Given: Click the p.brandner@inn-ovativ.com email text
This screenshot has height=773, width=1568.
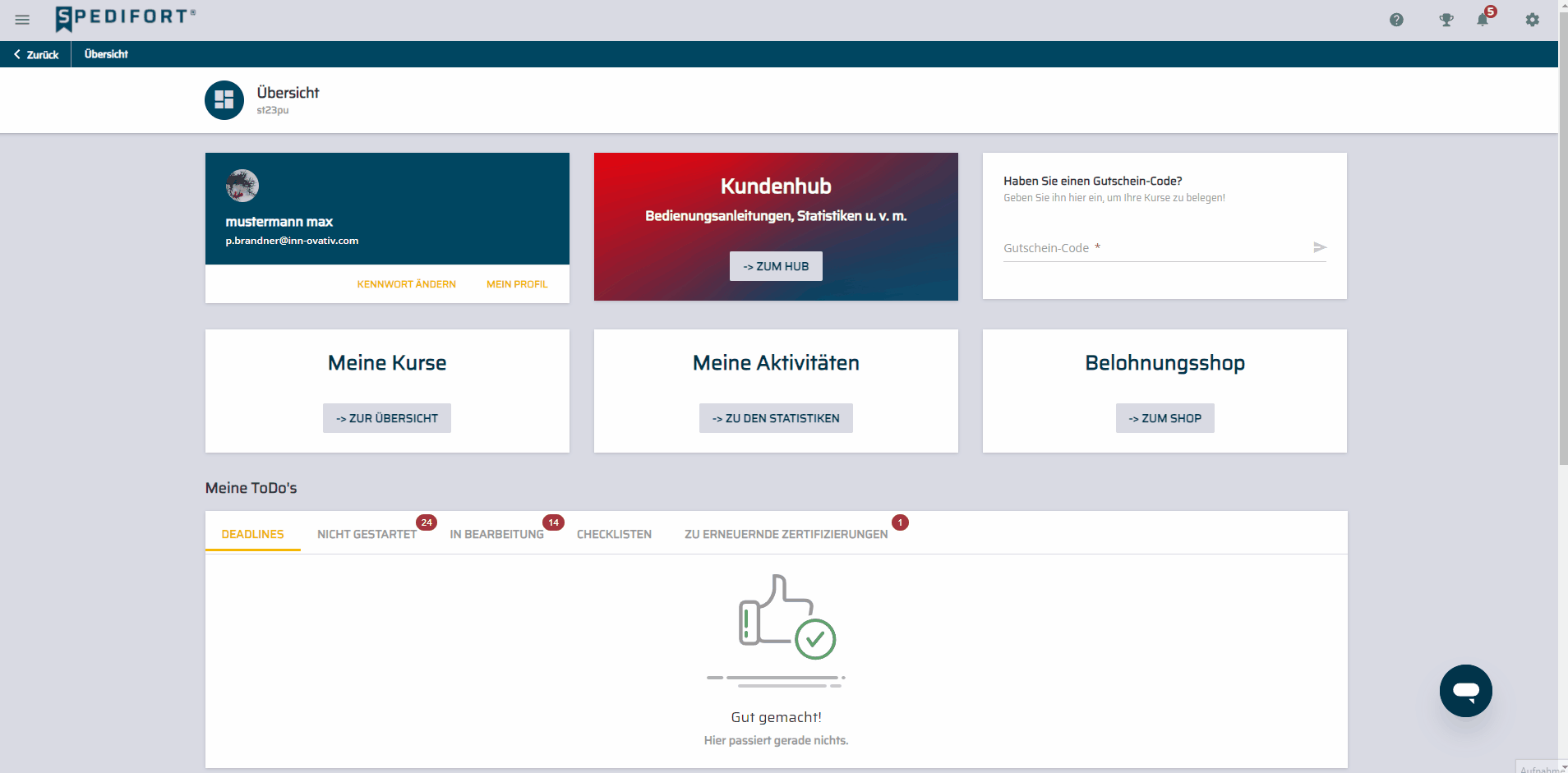Looking at the screenshot, I should click(x=292, y=241).
